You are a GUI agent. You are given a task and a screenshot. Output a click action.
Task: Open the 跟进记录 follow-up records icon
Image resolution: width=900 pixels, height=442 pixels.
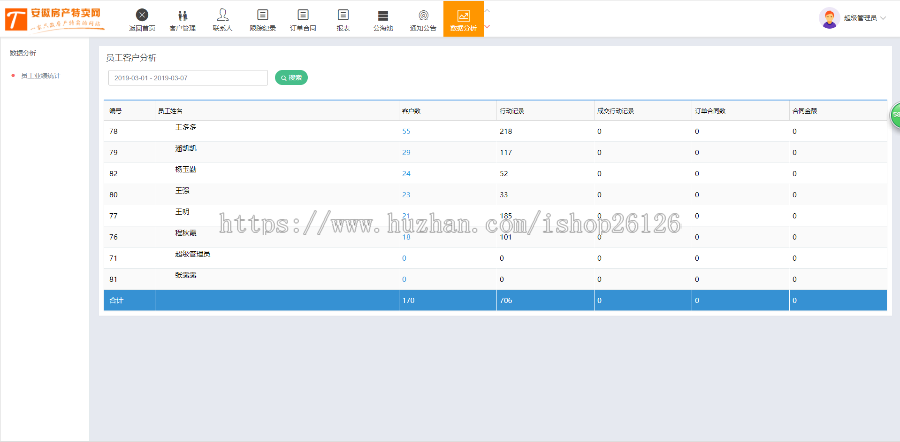tap(263, 15)
